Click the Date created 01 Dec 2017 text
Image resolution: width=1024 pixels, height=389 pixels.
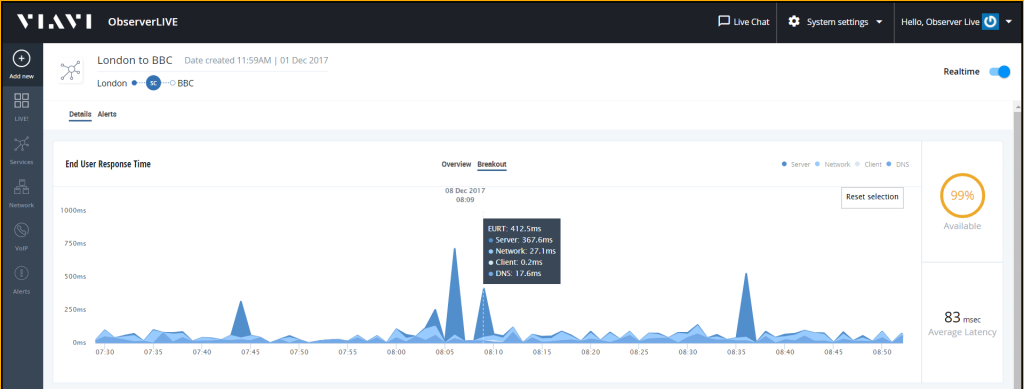pos(256,60)
